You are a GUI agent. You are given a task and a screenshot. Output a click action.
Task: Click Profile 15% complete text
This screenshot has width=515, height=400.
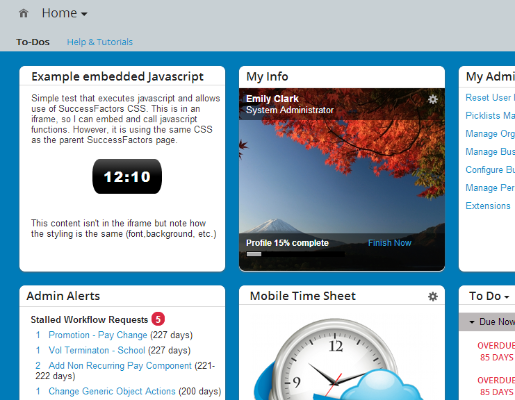click(x=287, y=243)
